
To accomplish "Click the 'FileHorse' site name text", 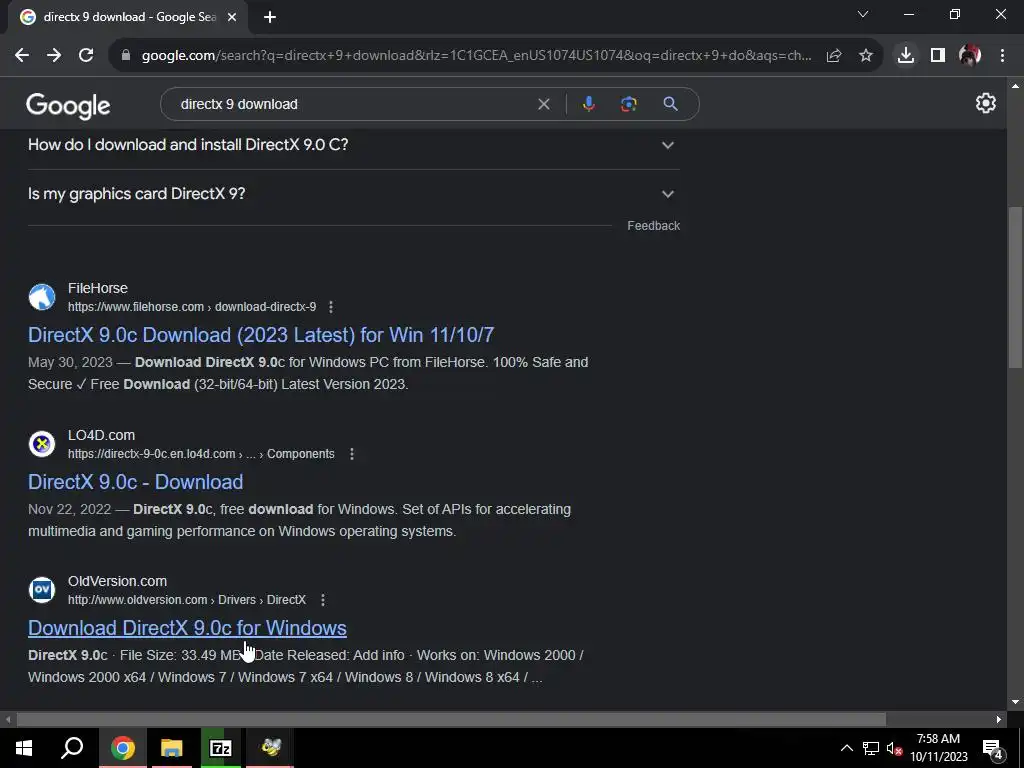I will [x=98, y=289].
